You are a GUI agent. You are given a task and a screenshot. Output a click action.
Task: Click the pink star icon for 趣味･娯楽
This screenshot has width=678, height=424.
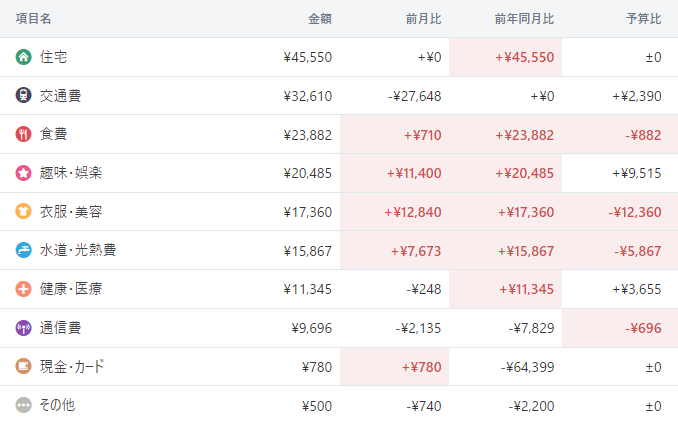[x=23, y=173]
